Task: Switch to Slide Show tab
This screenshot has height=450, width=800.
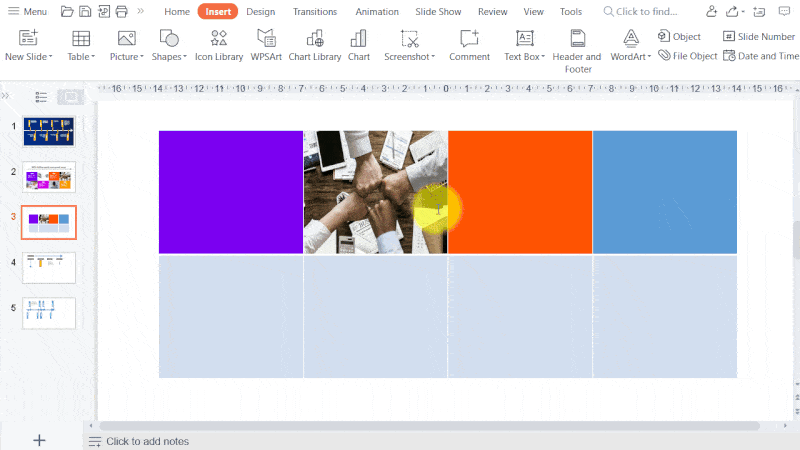Action: [438, 11]
